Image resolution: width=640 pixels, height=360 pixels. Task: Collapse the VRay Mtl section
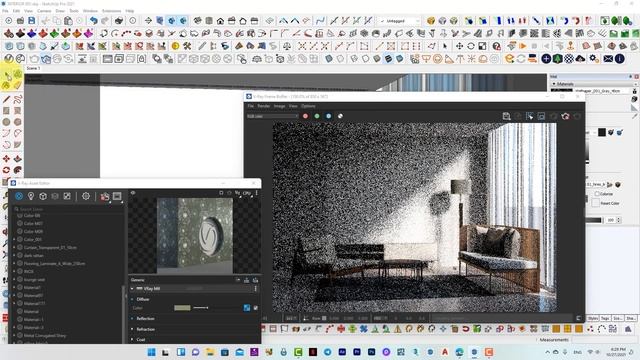[x=132, y=289]
